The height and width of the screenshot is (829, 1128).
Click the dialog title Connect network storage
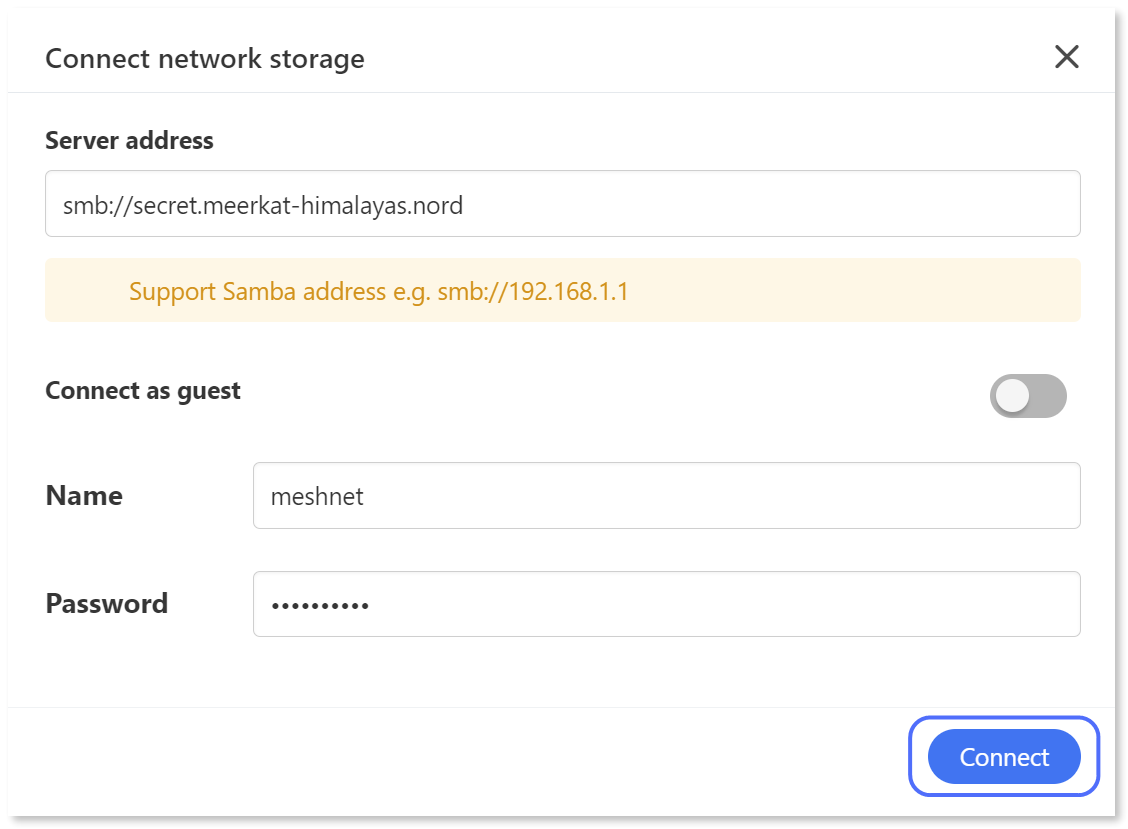click(203, 58)
